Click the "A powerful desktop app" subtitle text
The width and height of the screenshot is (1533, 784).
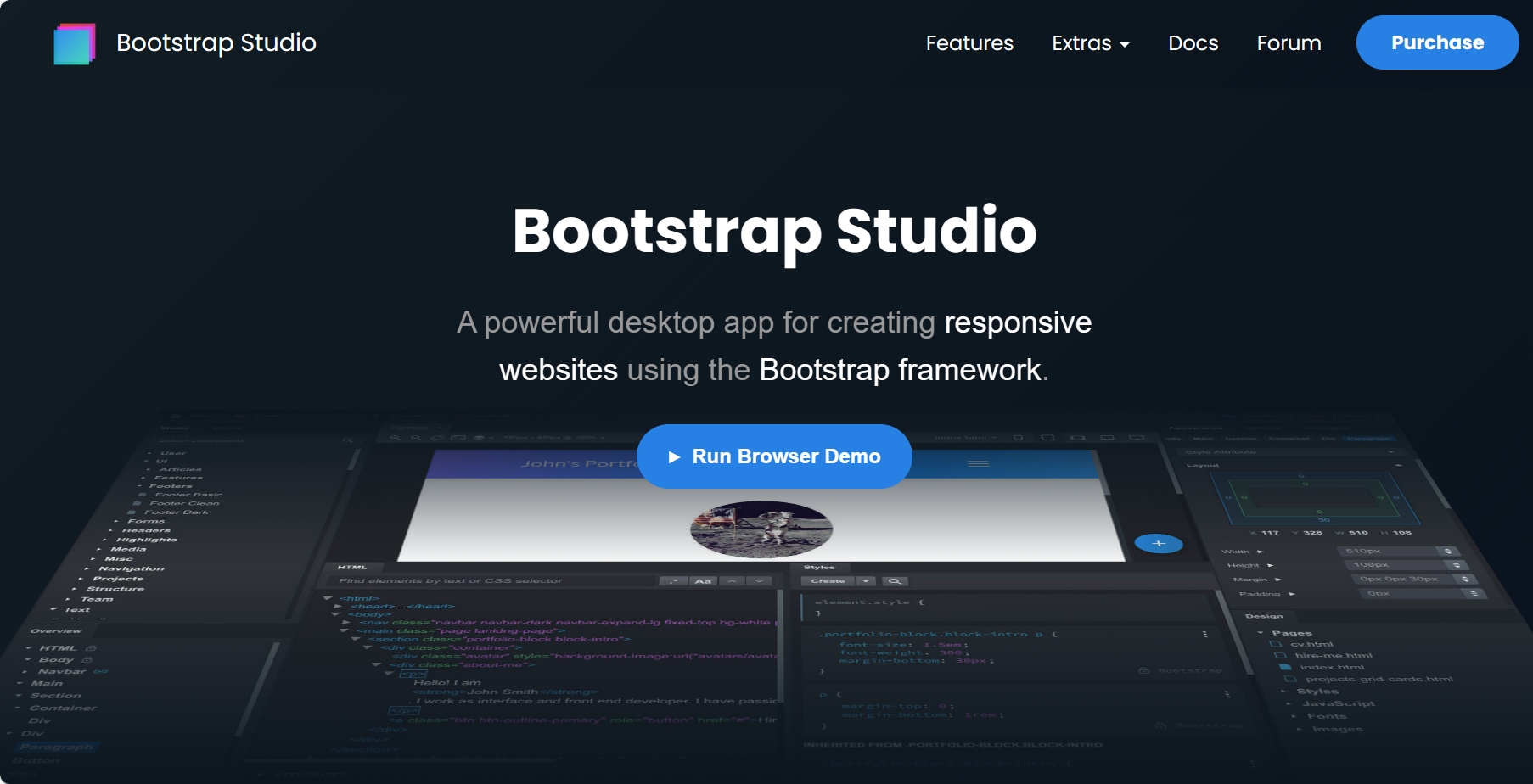point(774,346)
